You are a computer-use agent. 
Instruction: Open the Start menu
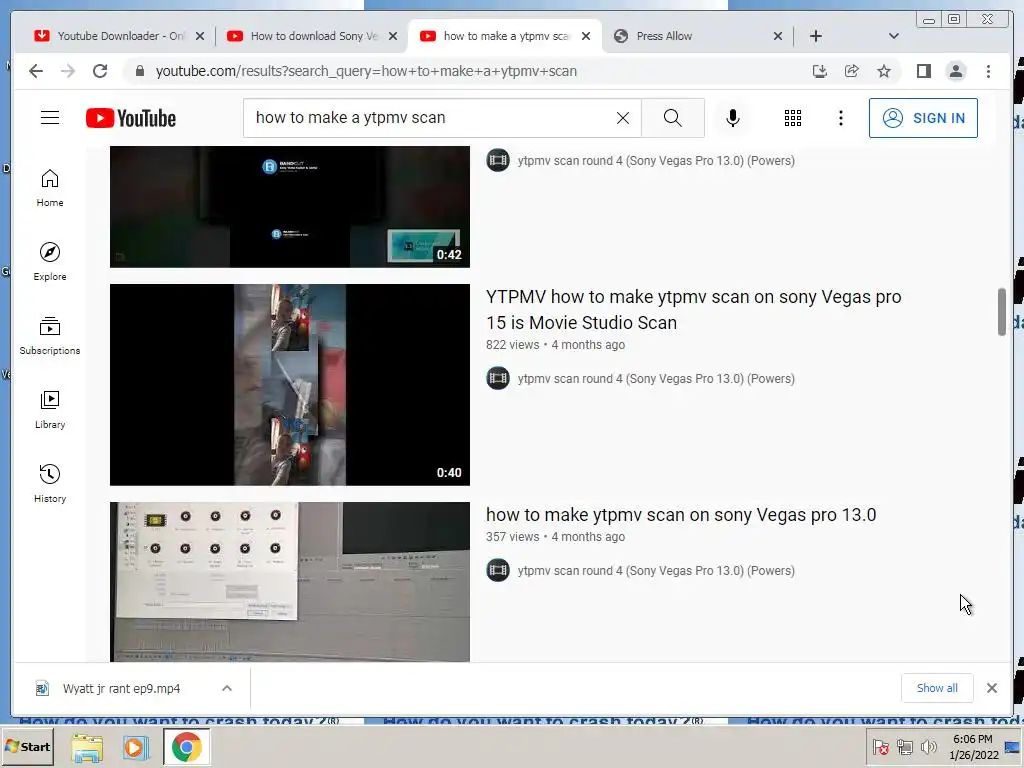pos(27,746)
